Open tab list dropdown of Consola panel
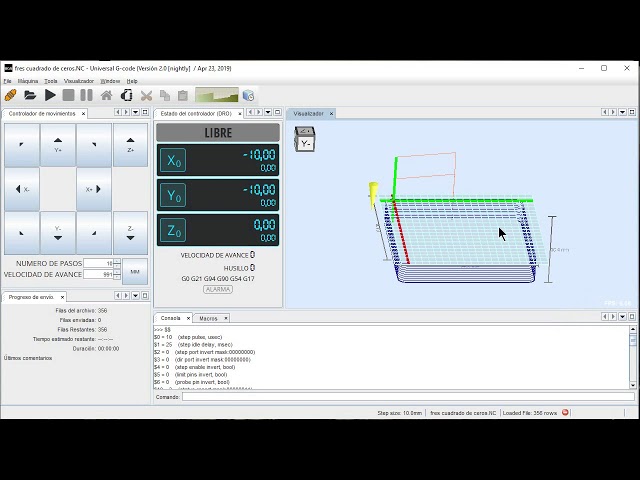640x480 pixels. [x=622, y=317]
